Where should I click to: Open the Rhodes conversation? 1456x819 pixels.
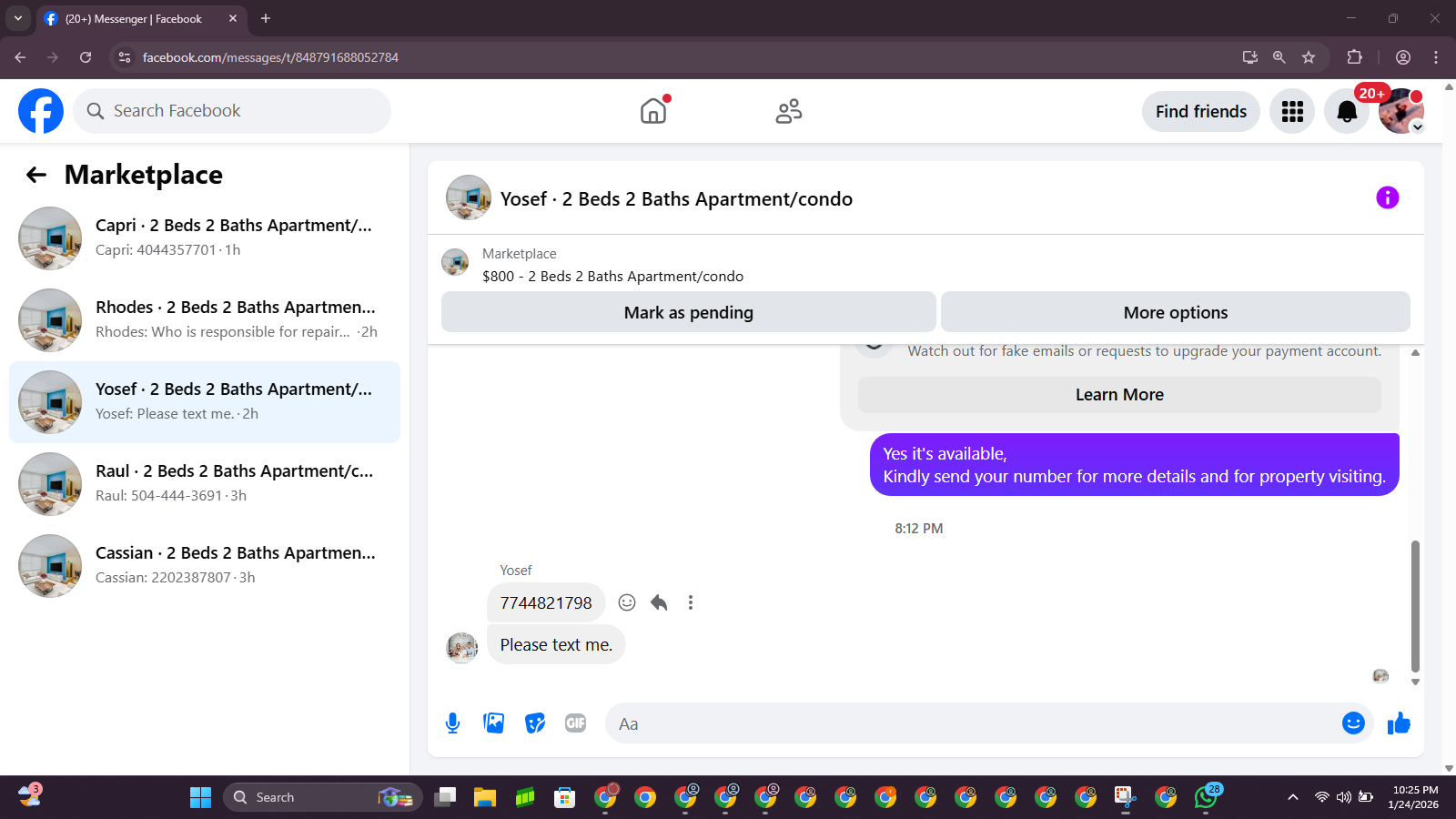[x=205, y=320]
